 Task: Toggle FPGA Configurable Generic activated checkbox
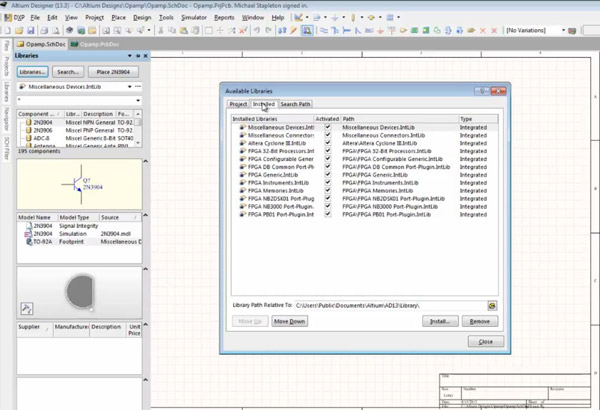pos(328,158)
